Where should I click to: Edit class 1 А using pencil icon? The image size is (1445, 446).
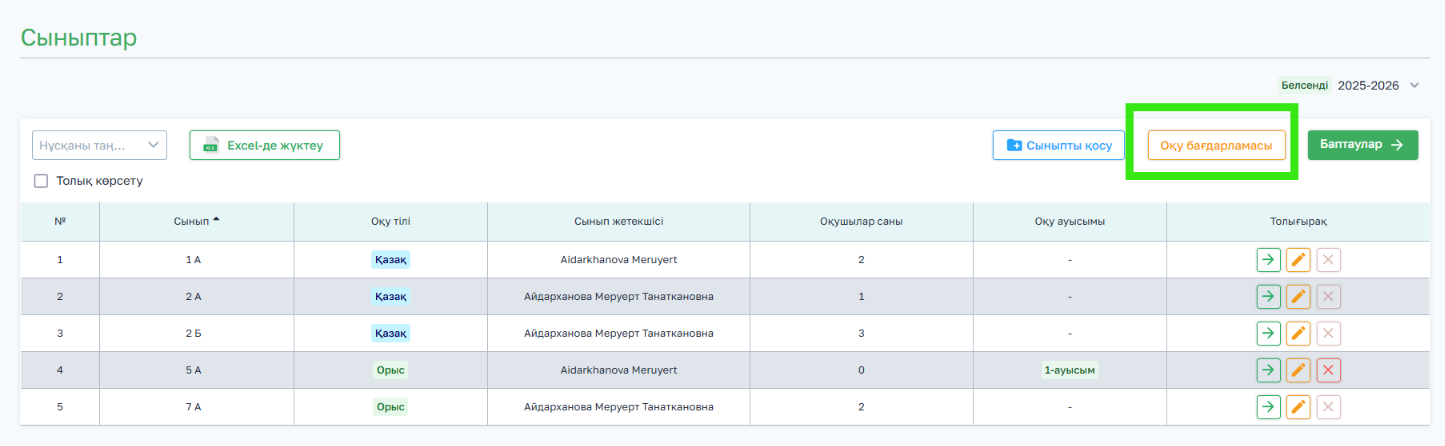point(1298,260)
